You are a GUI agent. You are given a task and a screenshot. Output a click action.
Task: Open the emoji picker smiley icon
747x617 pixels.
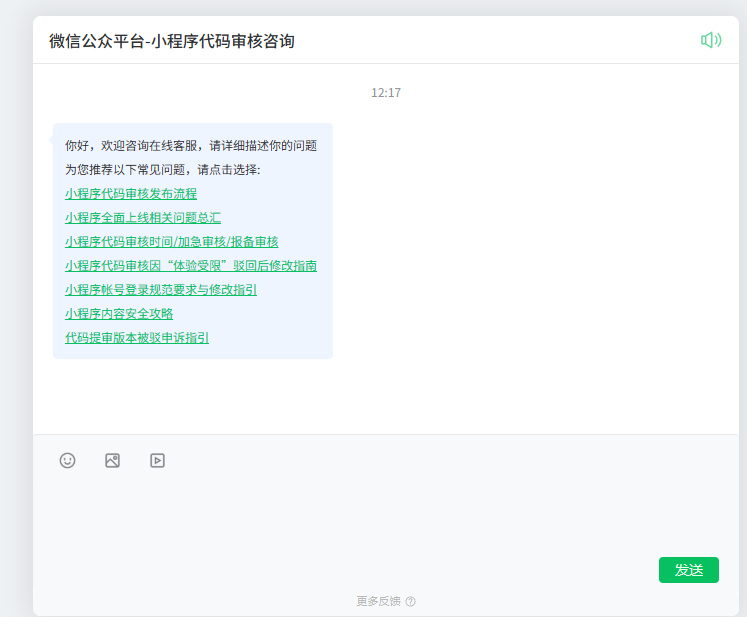[68, 460]
